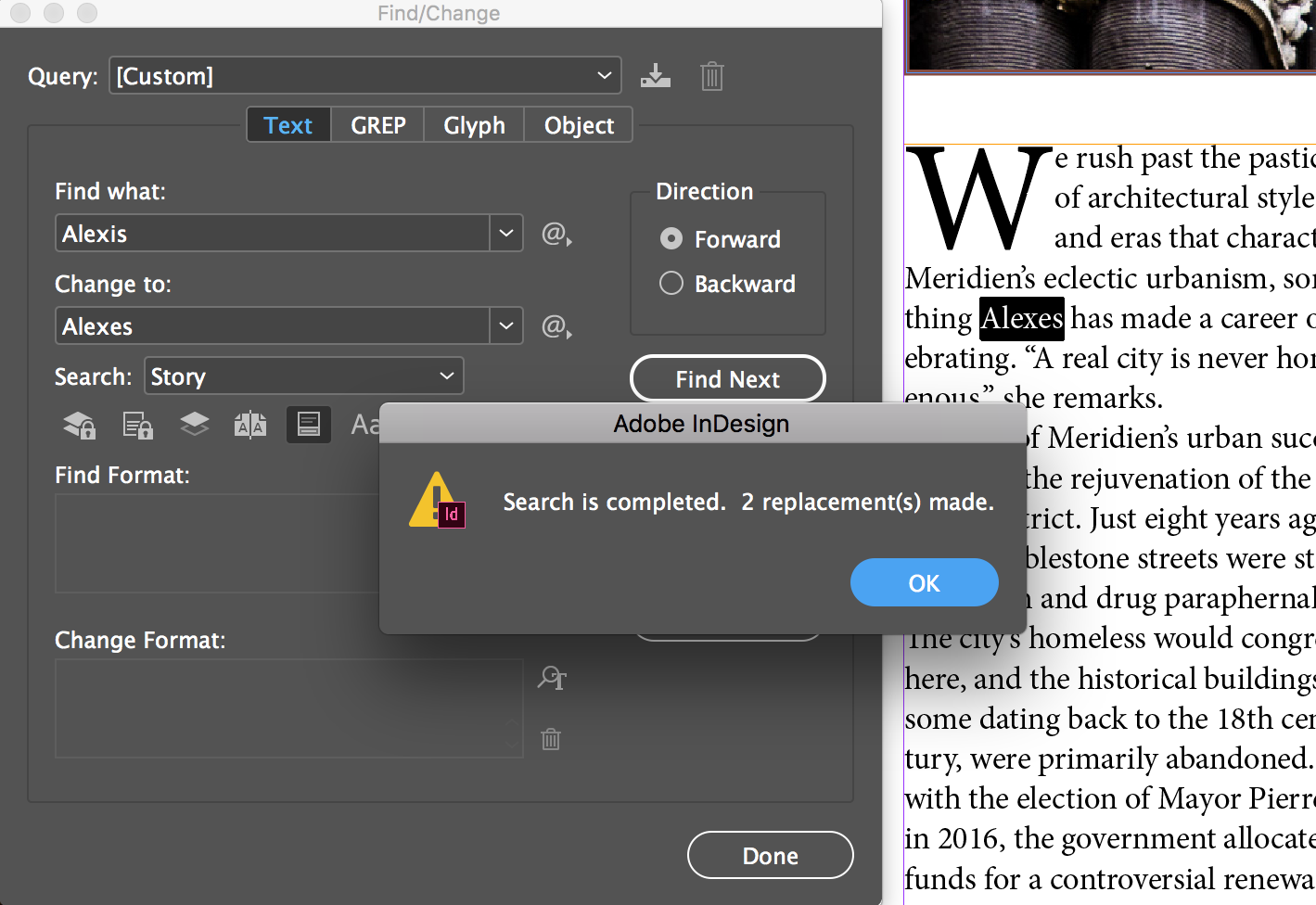Switch to the GREP tab
The height and width of the screenshot is (905, 1316).
tap(378, 125)
